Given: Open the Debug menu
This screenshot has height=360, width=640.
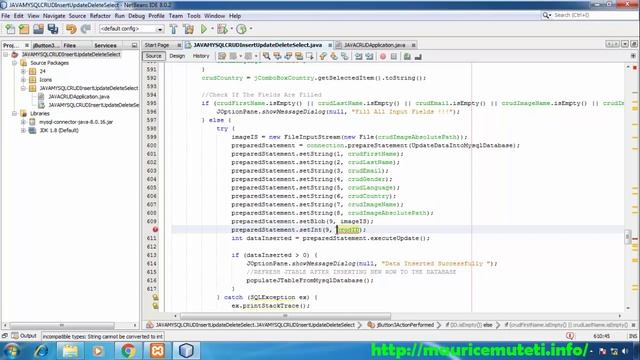Looking at the screenshot, I should pyautogui.click(x=136, y=16).
